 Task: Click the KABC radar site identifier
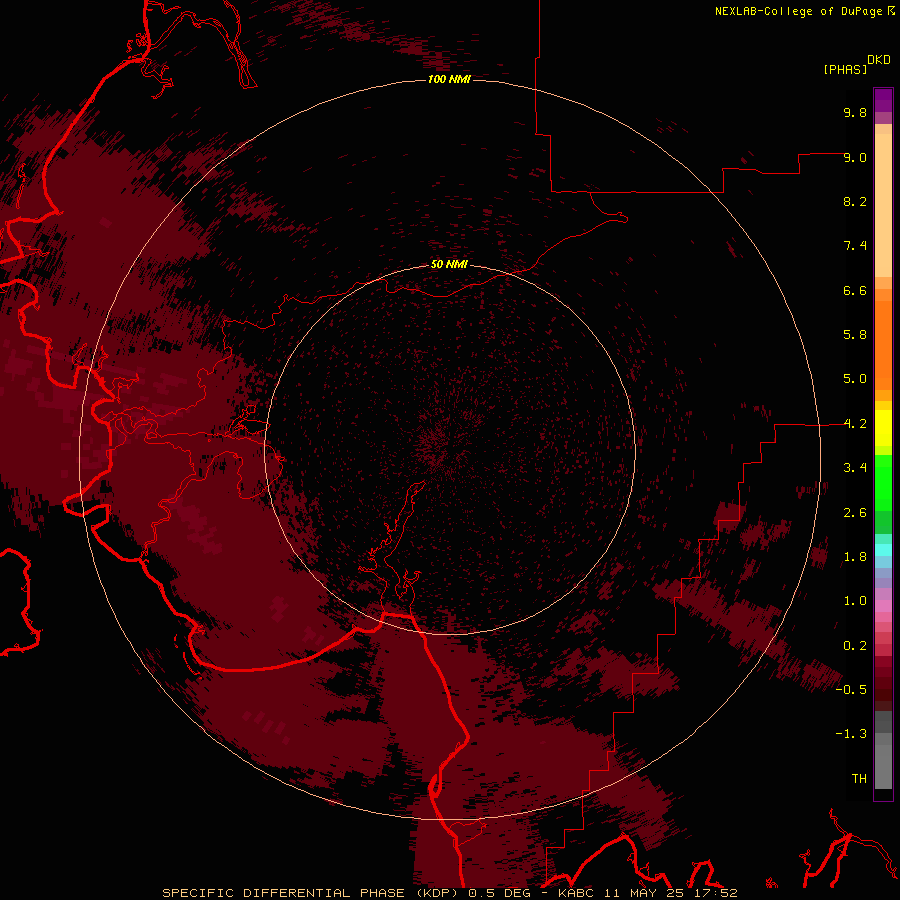point(577,893)
